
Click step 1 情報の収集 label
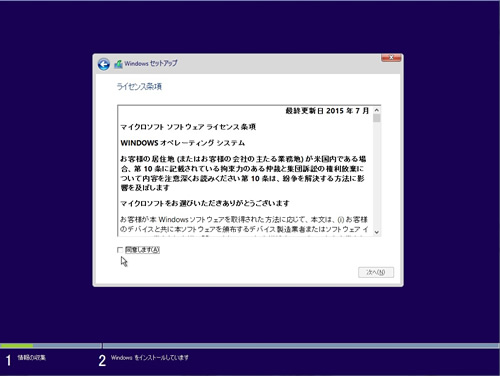[32, 358]
